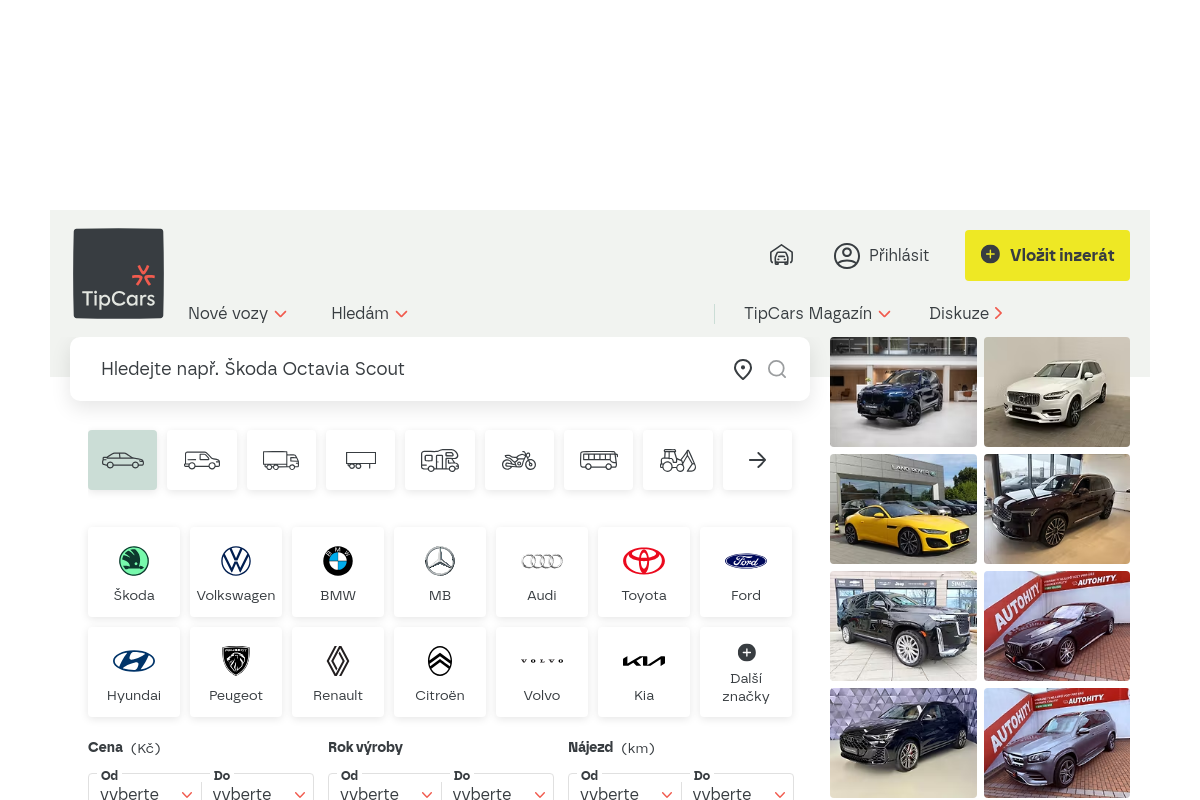This screenshot has width=1200, height=800.
Task: Open the dark red Volvo SUV thumbnail
Action: click(x=1057, y=509)
